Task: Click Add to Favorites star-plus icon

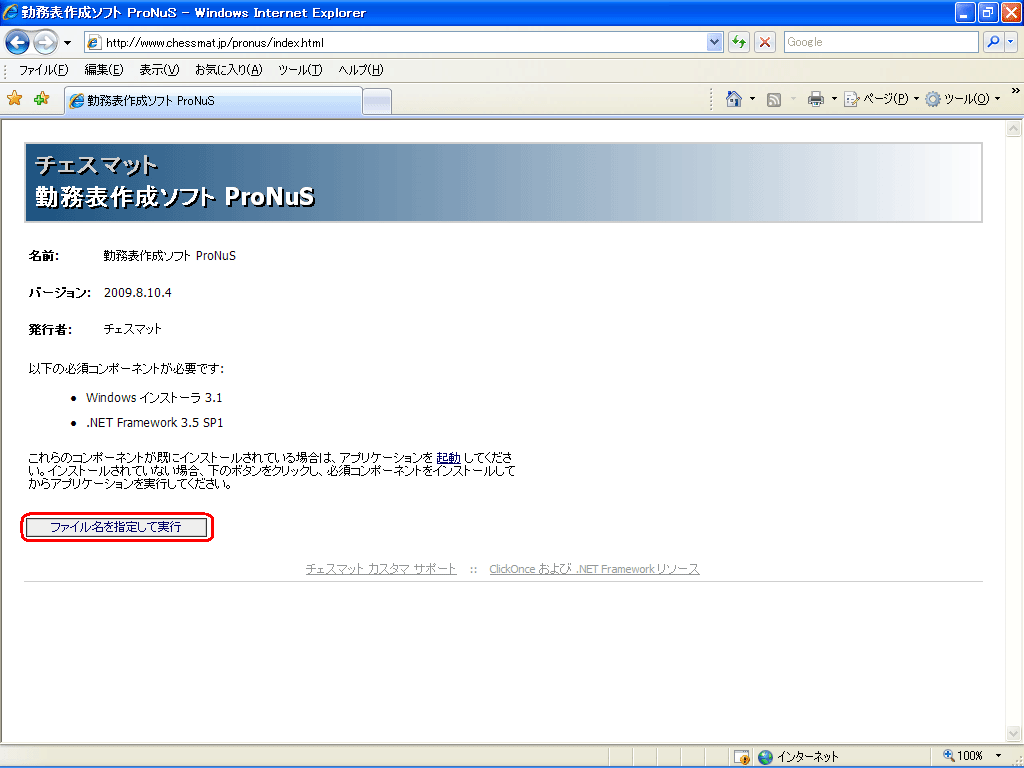Action: click(x=42, y=99)
